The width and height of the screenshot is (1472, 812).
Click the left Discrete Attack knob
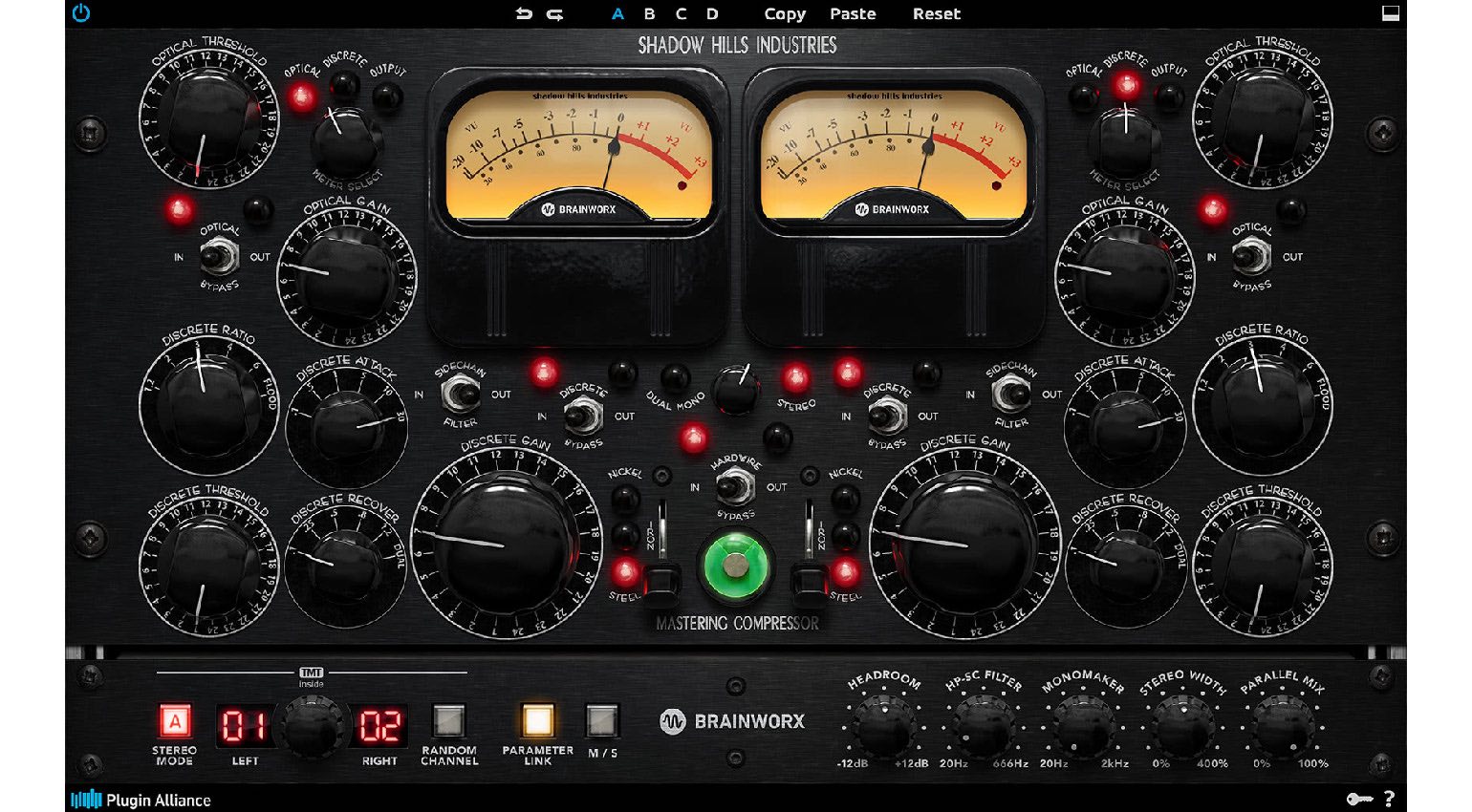point(346,427)
